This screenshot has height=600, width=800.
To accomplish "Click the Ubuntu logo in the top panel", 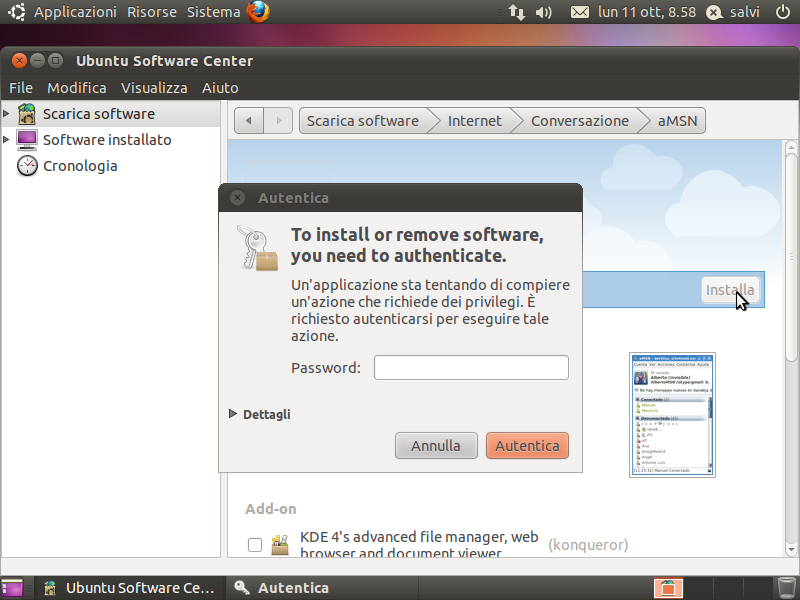I will 17,12.
